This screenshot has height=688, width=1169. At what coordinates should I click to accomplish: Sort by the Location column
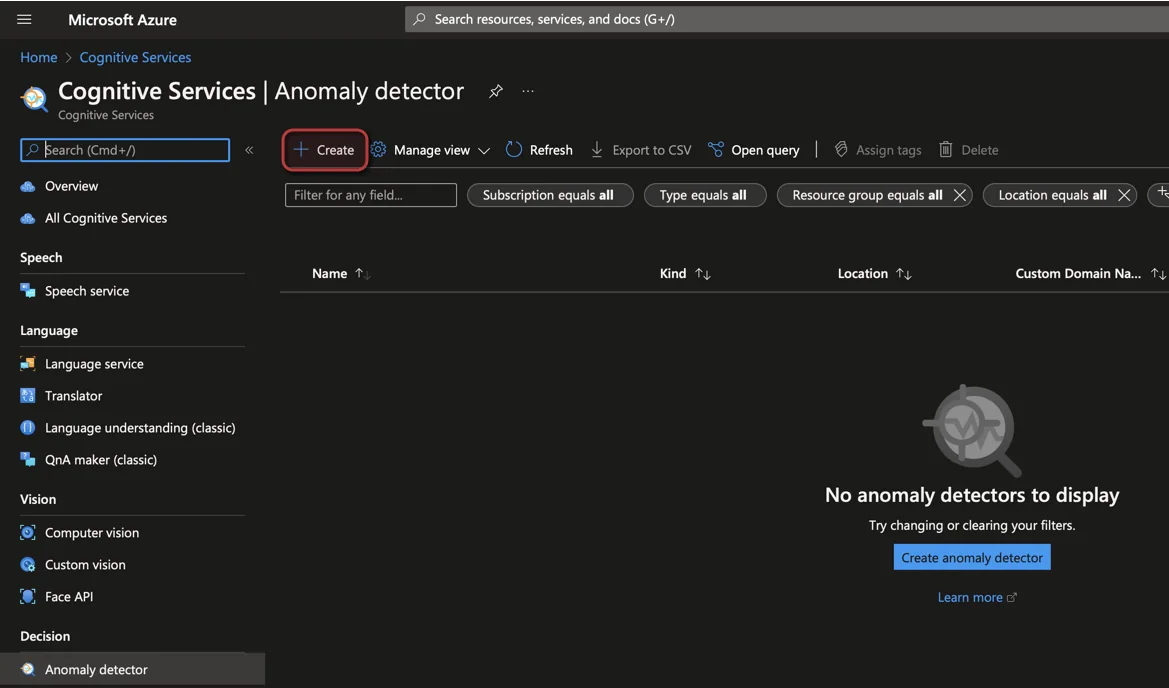tap(875, 274)
